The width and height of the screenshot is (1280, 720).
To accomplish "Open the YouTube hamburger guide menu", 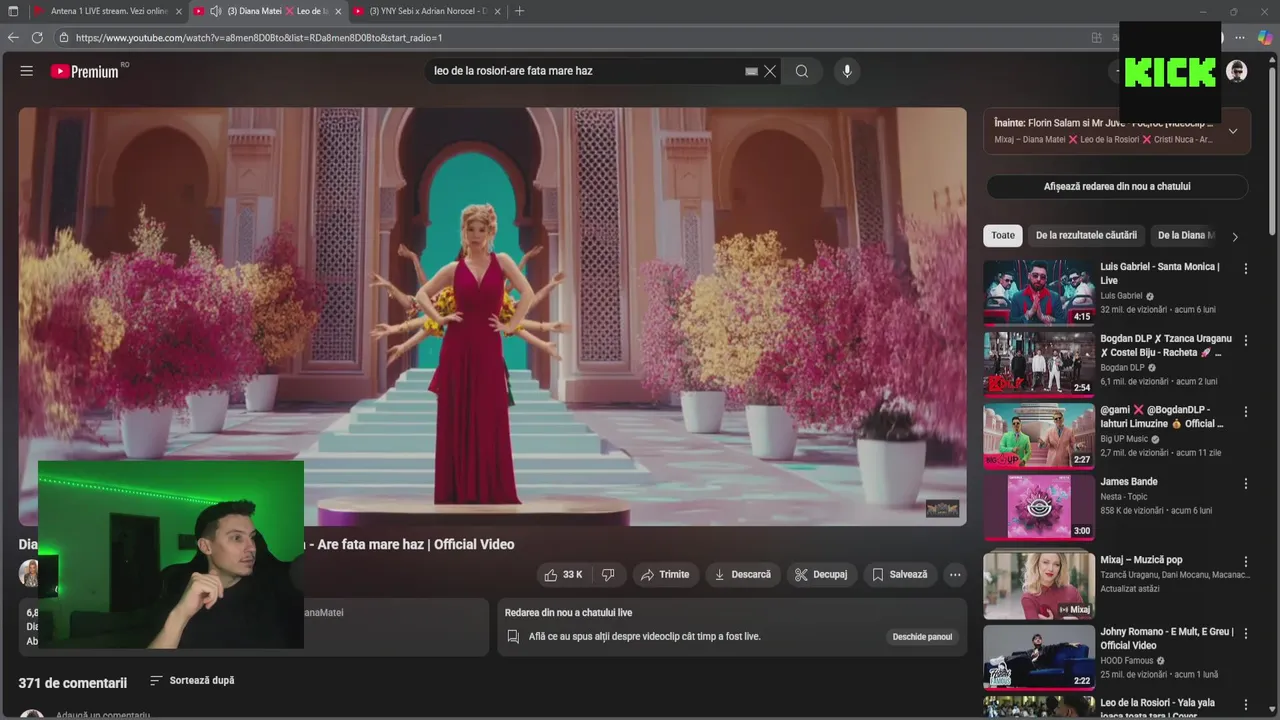I will pos(27,71).
